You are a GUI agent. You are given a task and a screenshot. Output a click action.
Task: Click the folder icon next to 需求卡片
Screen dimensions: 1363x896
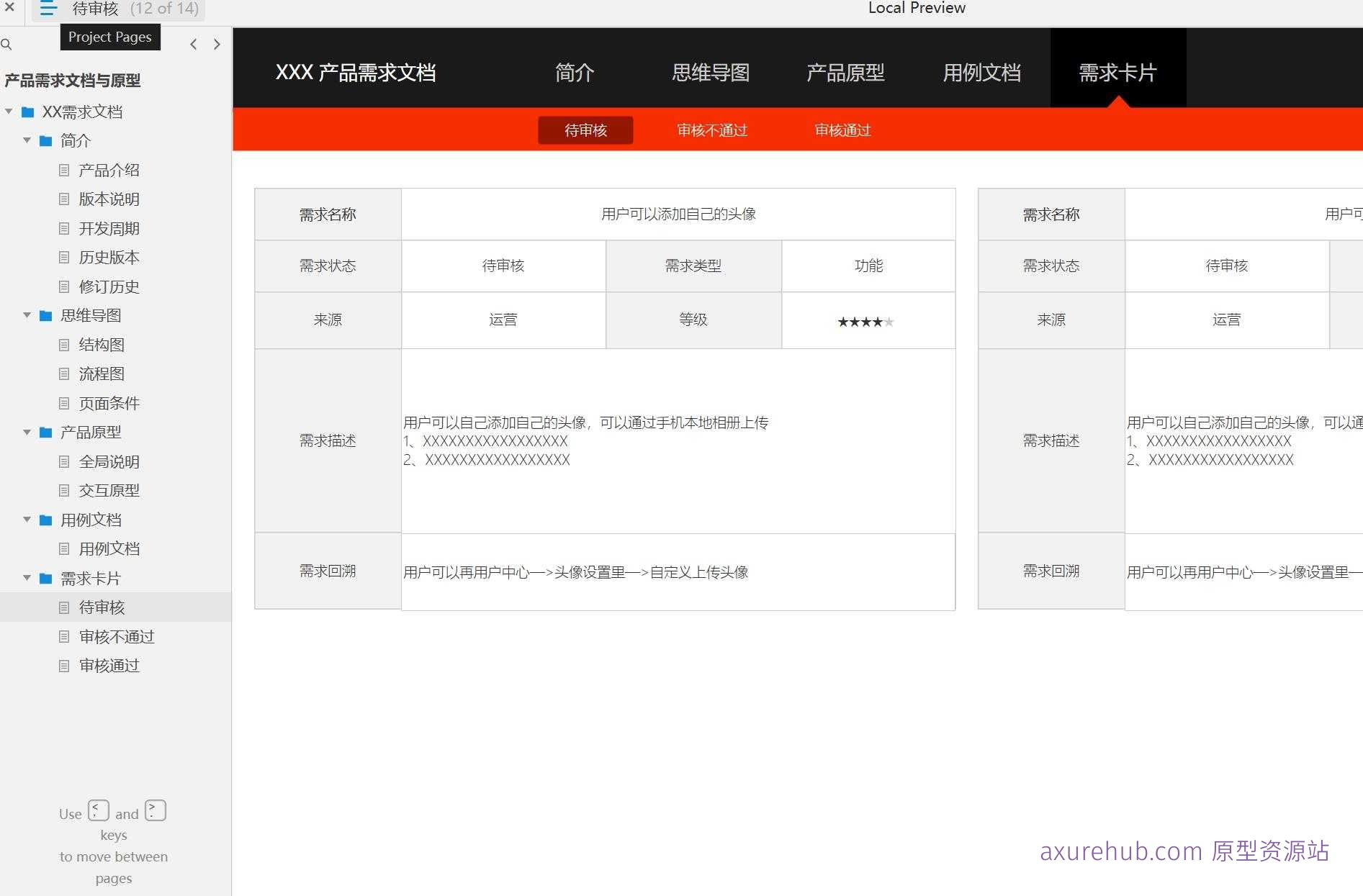click(45, 578)
